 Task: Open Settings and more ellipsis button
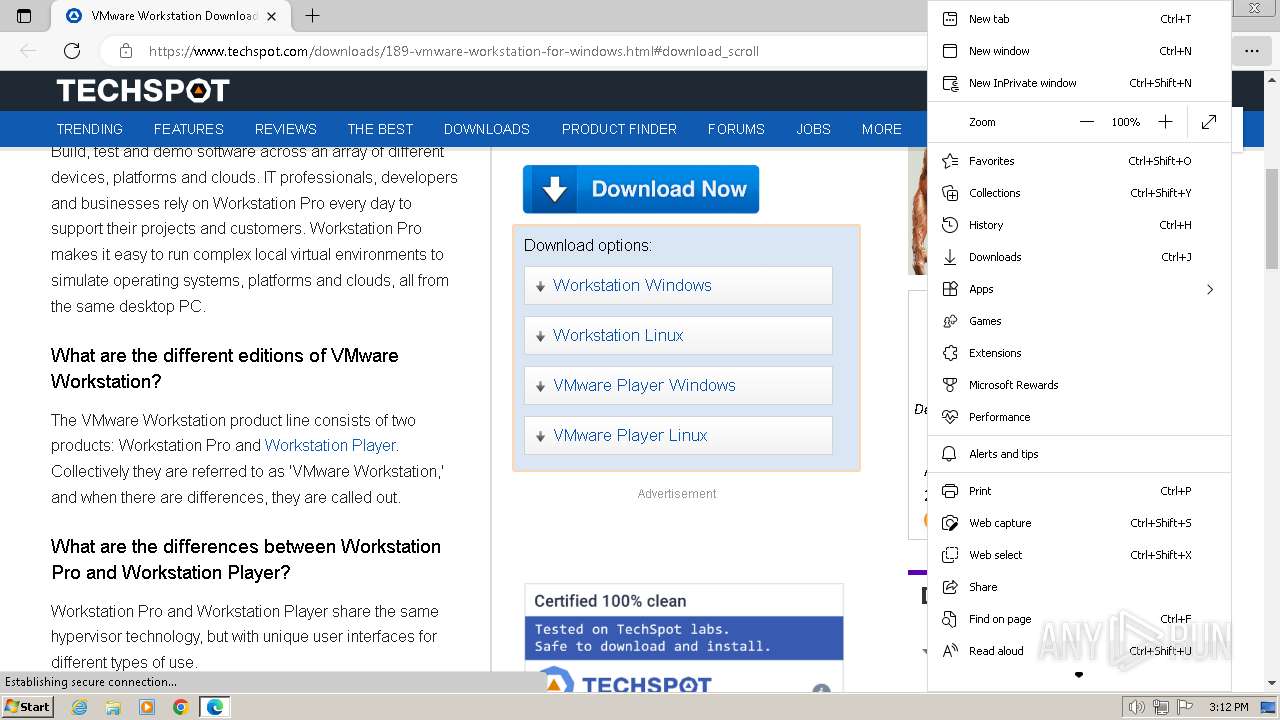(1252, 51)
